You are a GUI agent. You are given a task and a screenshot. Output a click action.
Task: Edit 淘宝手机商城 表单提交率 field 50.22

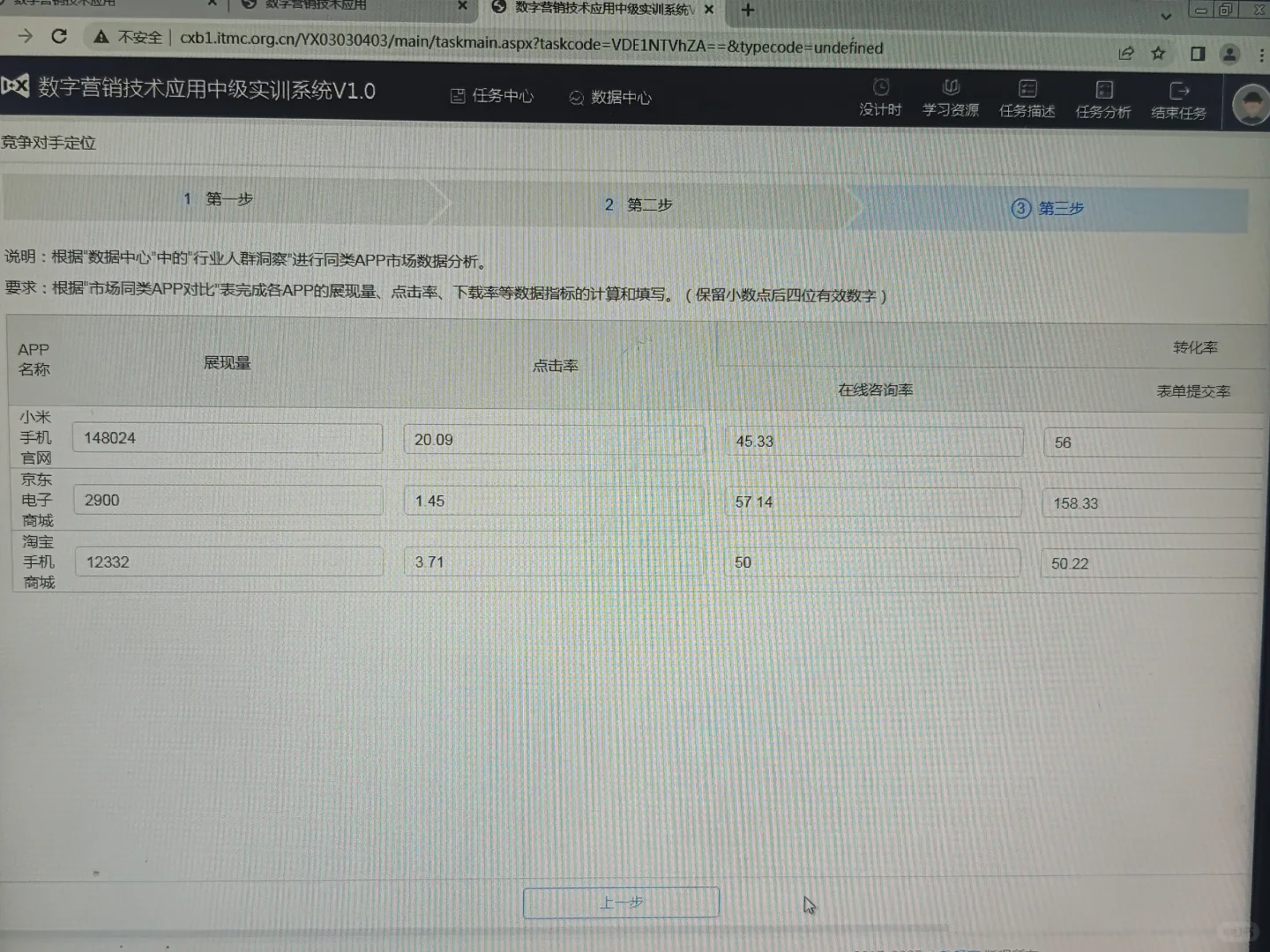(1150, 563)
